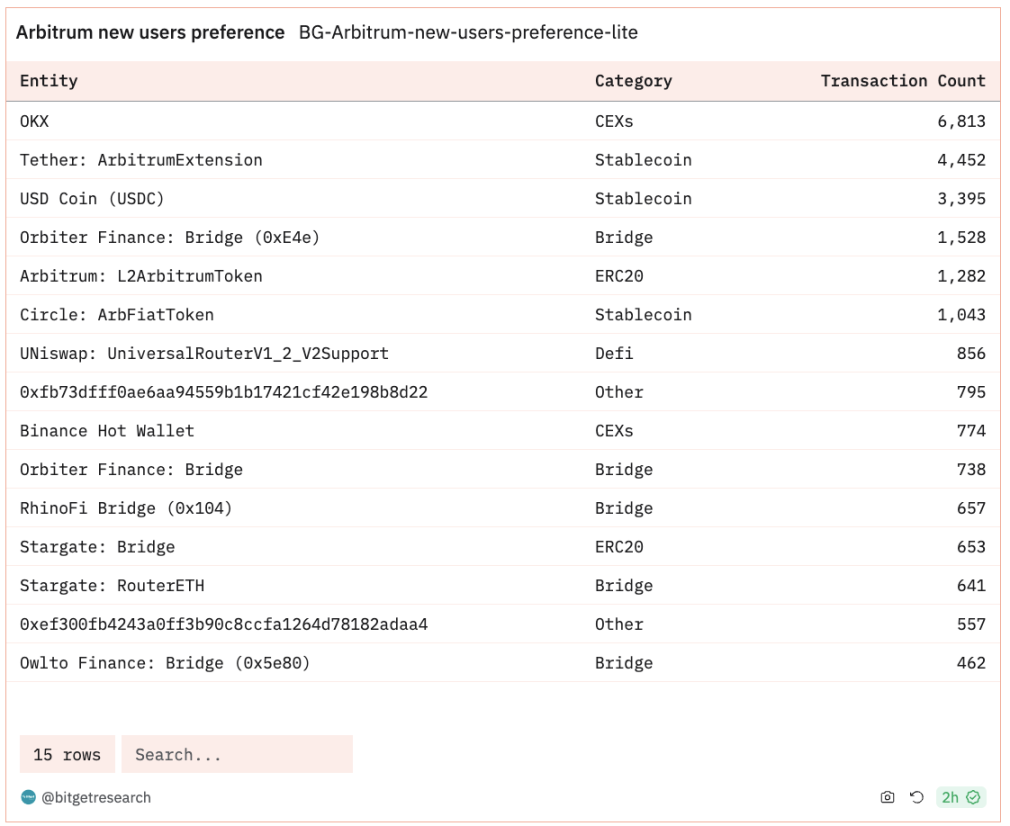Select the OKX entity cell
1010x826 pixels.
click(34, 121)
